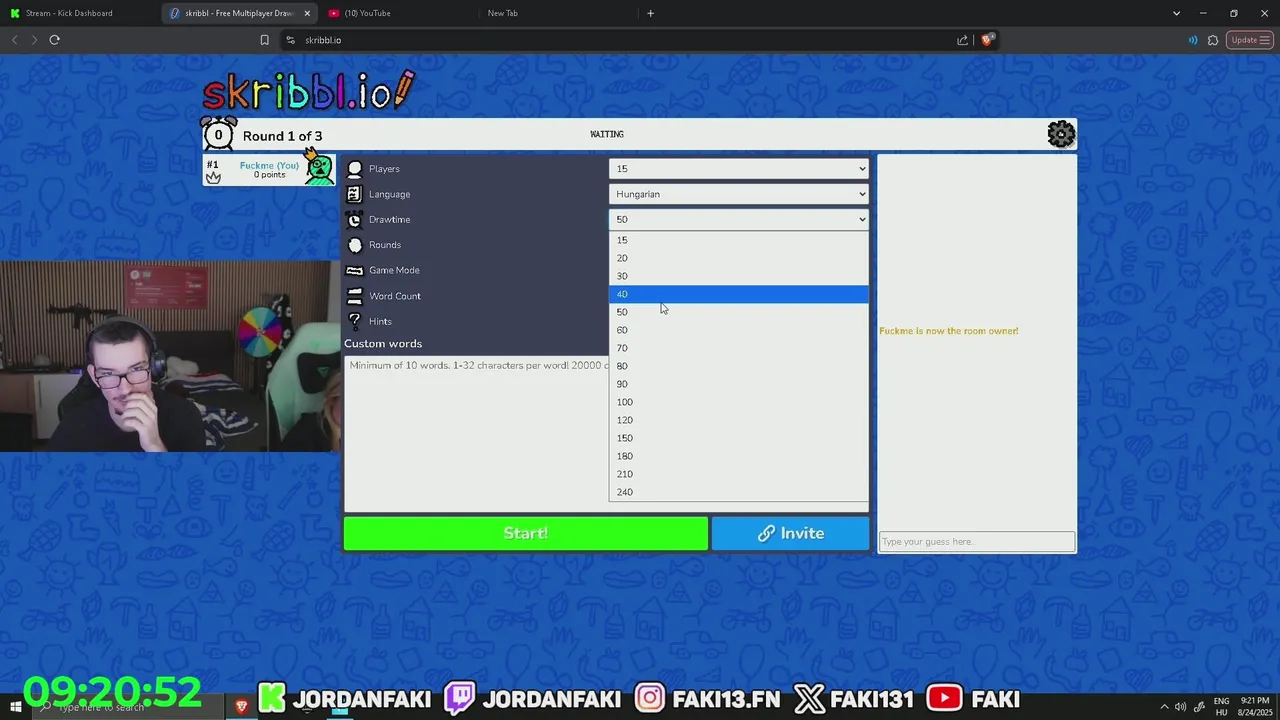Pick 210 seconds drawtime option
The width and height of the screenshot is (1280, 720).
point(738,474)
